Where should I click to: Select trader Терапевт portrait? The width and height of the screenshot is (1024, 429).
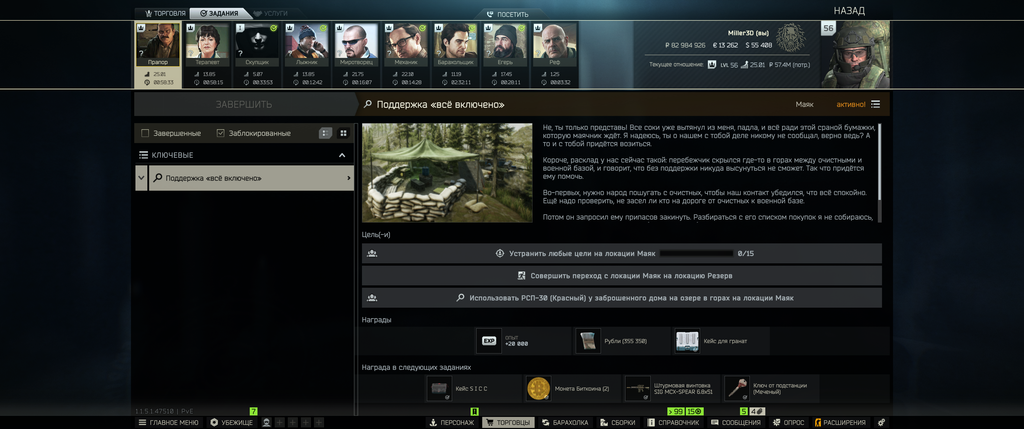pyautogui.click(x=208, y=44)
